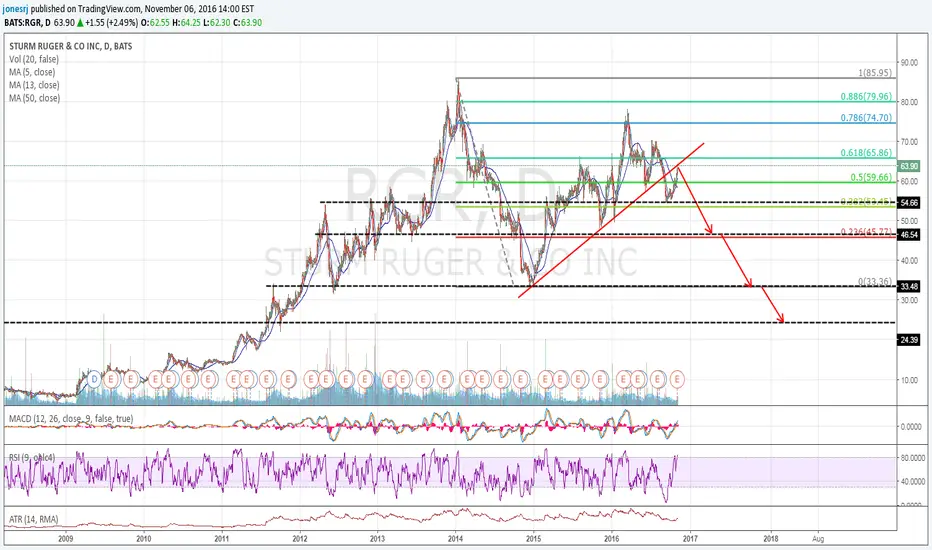Click the 0.886(79.96) Fibonacci level label
Viewport: 932px width, 550px height.
tap(866, 96)
